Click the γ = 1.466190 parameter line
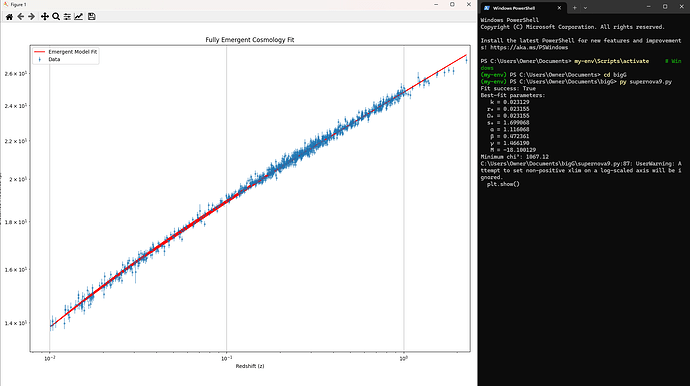The image size is (690, 386). 510,143
